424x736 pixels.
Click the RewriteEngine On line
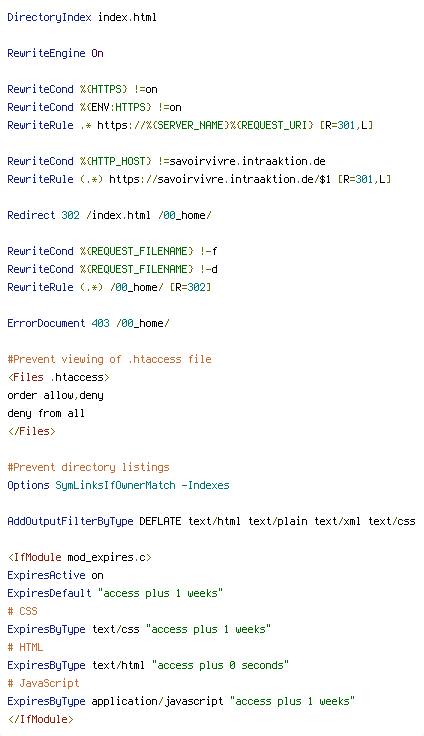point(55,53)
